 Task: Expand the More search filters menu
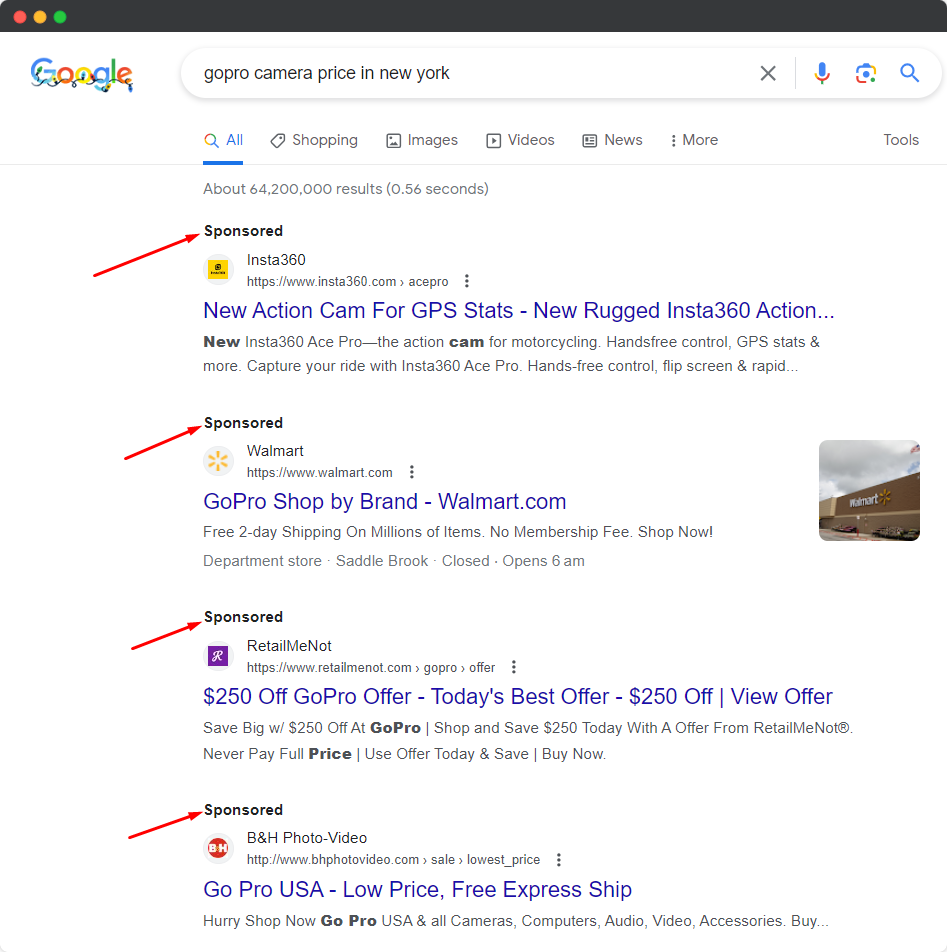coord(694,140)
